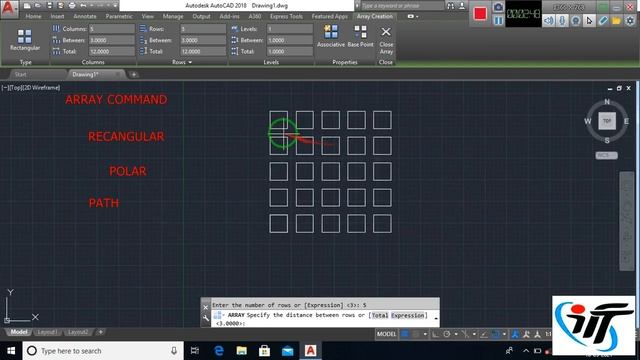
Task: Click the Base Point button
Action: coord(360,36)
